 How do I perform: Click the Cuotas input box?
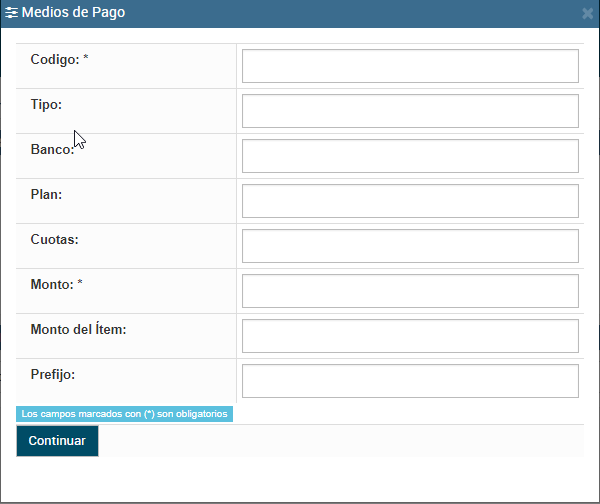[x=410, y=246]
